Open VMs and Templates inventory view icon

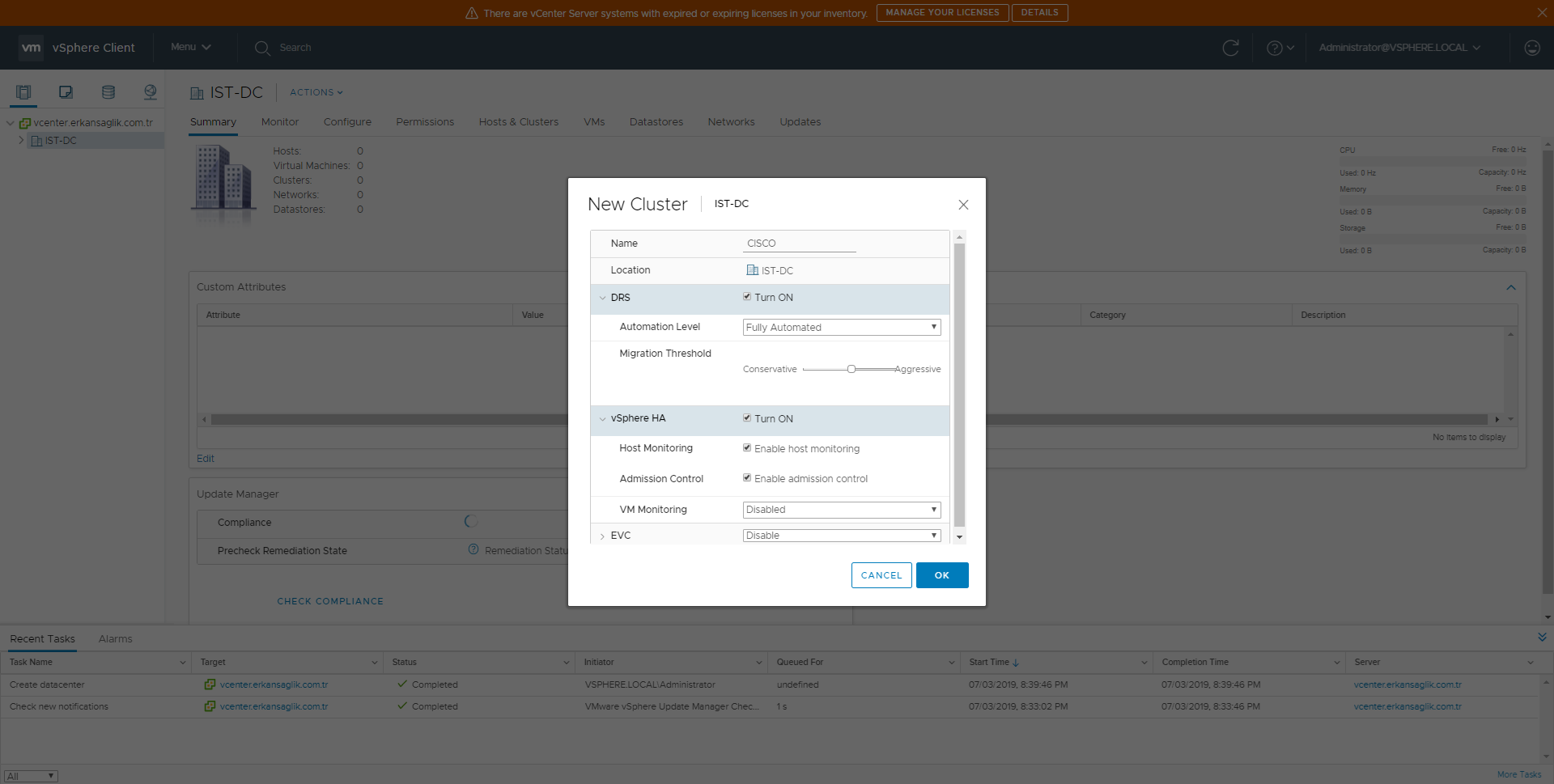click(x=66, y=92)
